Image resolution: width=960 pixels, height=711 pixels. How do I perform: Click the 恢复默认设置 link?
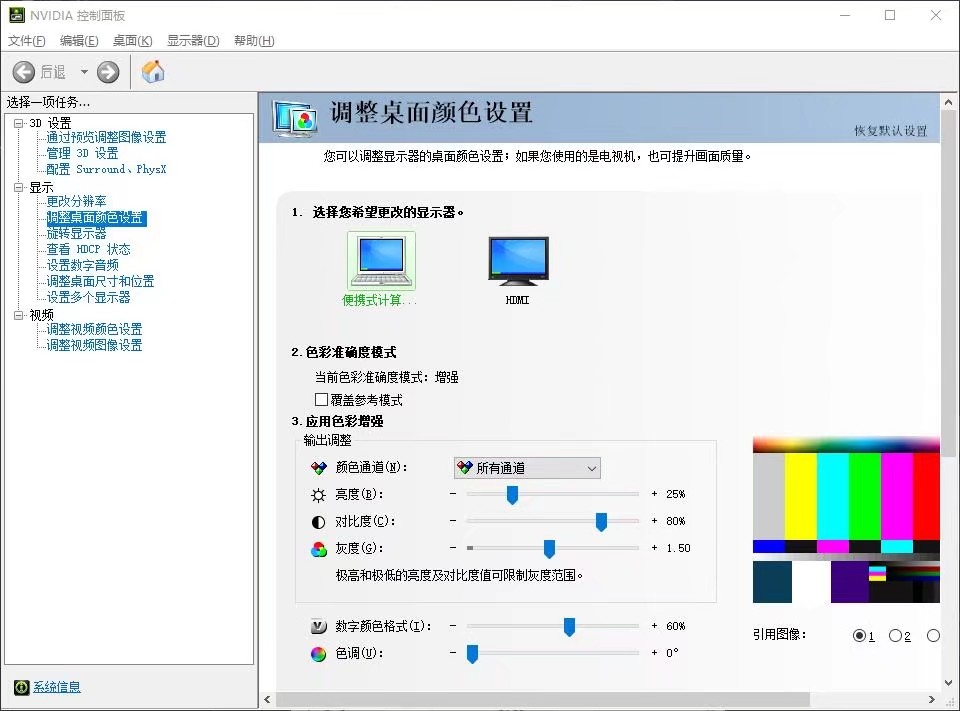click(x=891, y=130)
